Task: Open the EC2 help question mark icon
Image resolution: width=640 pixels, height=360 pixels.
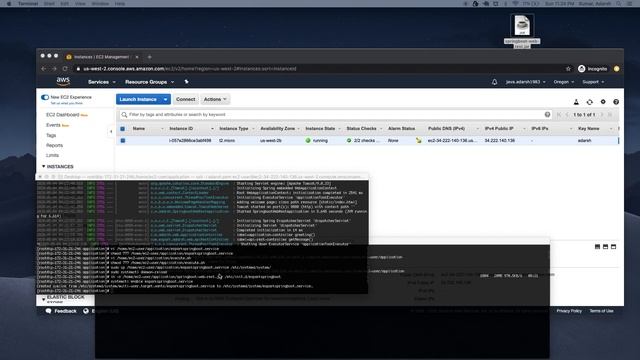Action: click(x=616, y=102)
